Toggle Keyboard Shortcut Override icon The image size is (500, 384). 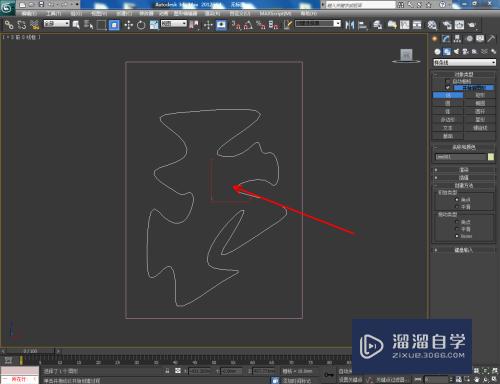coord(221,25)
